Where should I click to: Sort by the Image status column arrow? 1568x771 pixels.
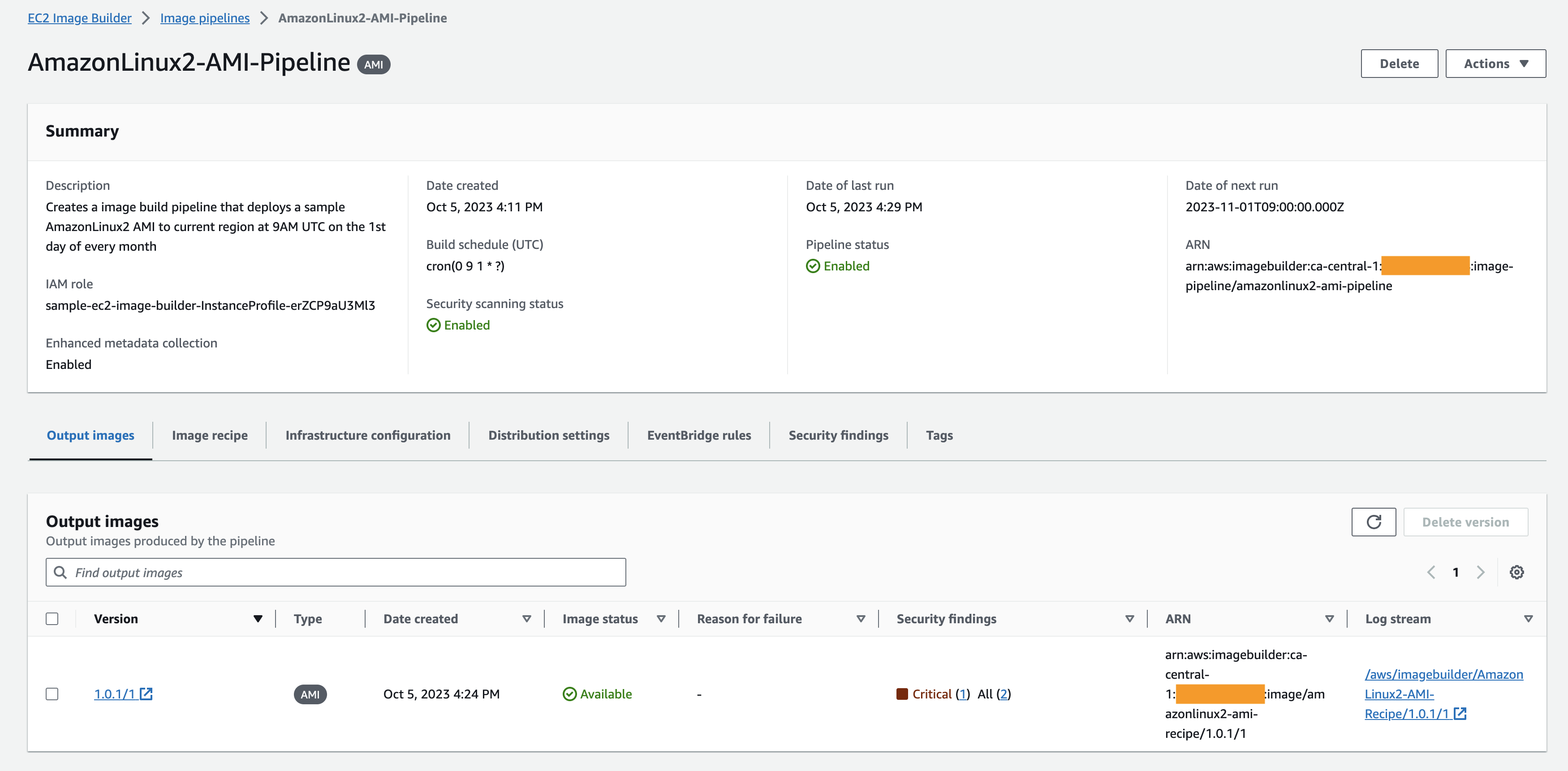[660, 619]
